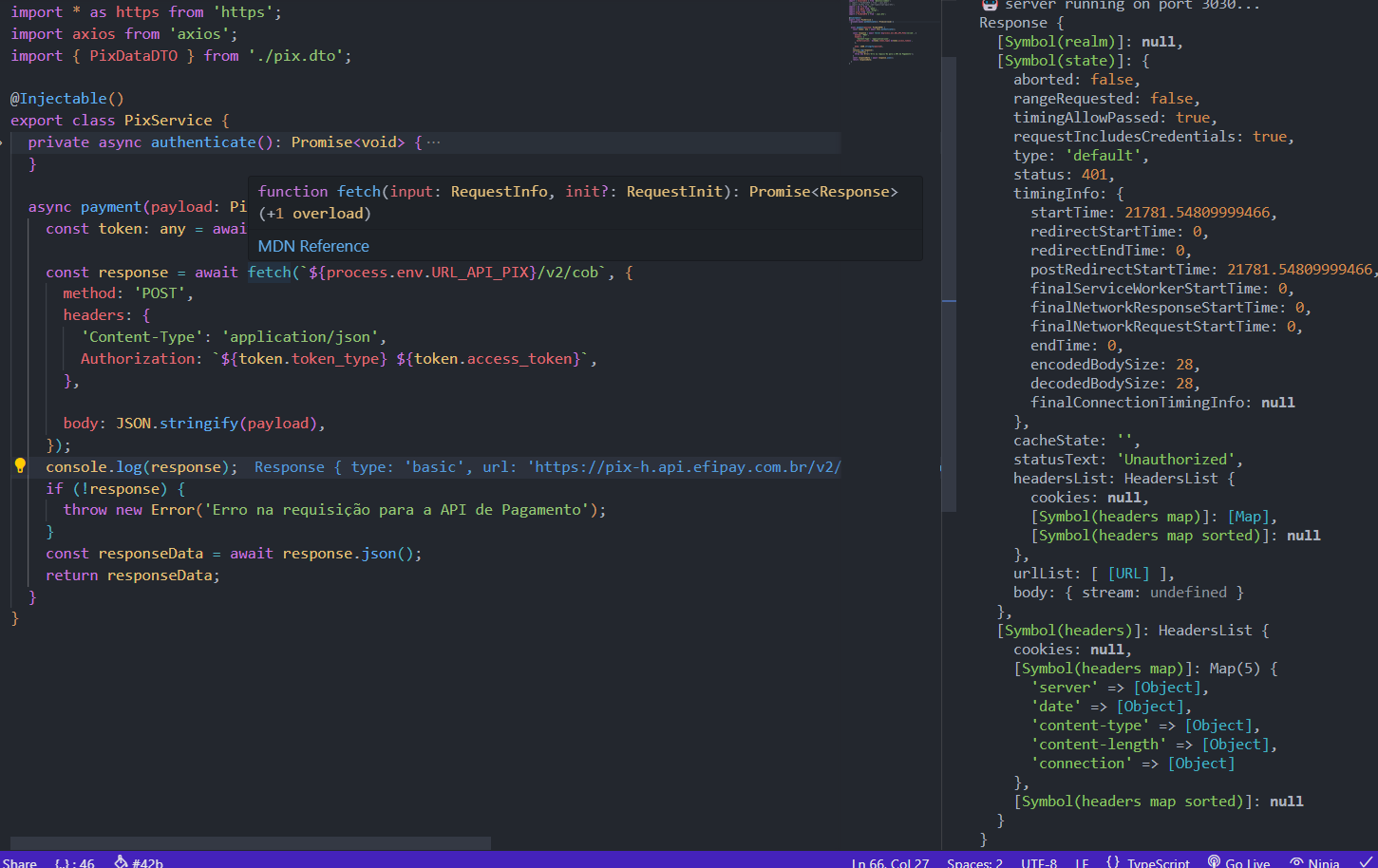Click return responseData statement
The image size is (1378, 868).
click(x=133, y=576)
